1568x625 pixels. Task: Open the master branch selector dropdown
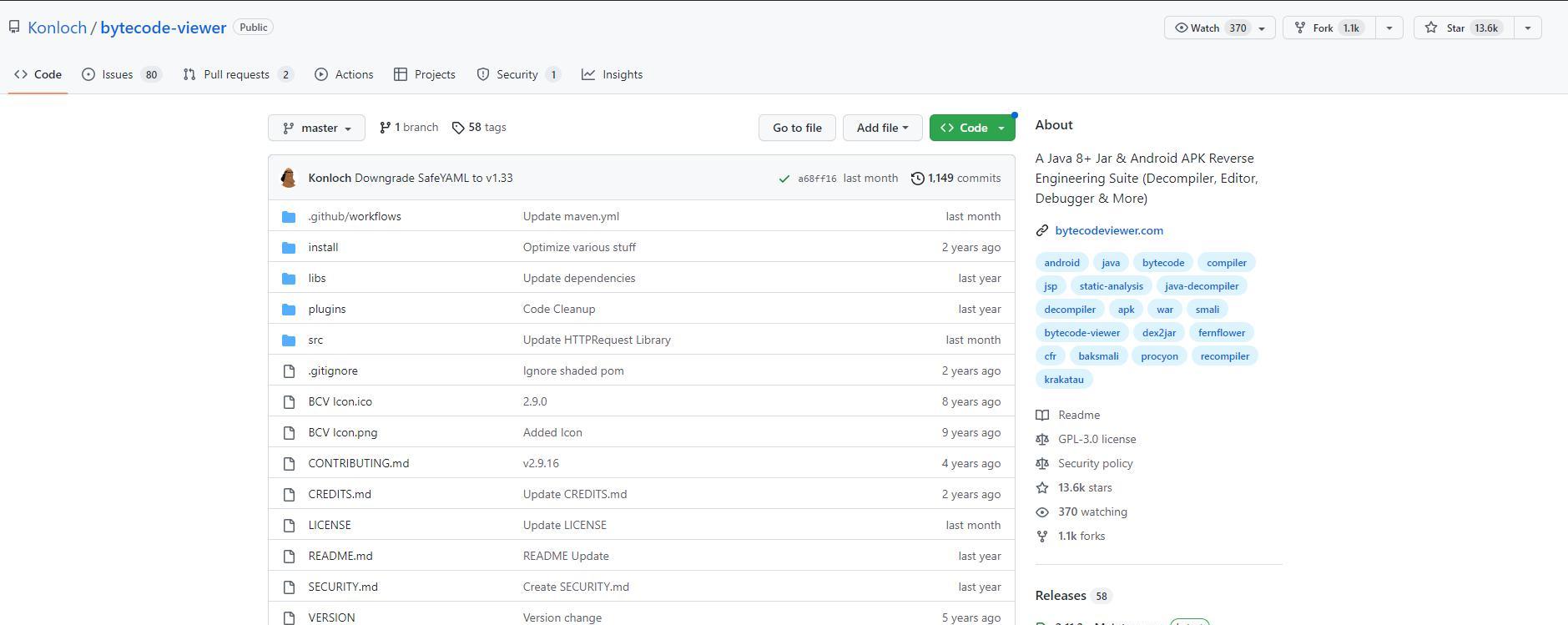tap(316, 128)
